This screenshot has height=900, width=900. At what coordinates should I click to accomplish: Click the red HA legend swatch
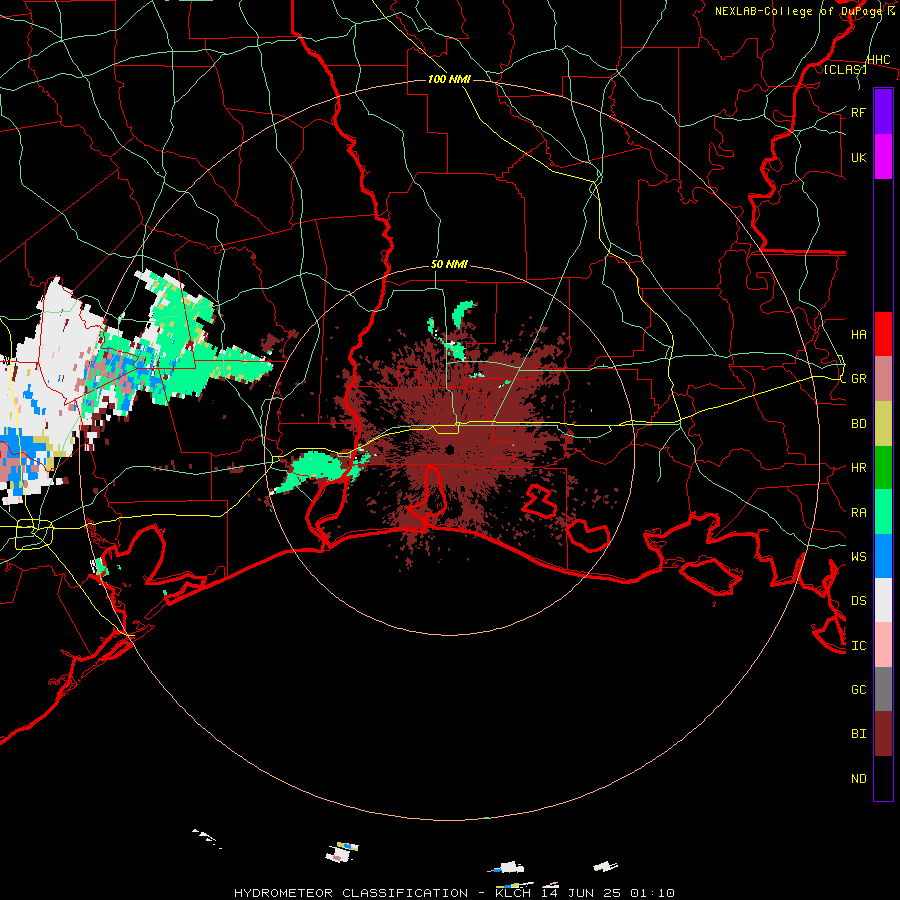pyautogui.click(x=883, y=334)
